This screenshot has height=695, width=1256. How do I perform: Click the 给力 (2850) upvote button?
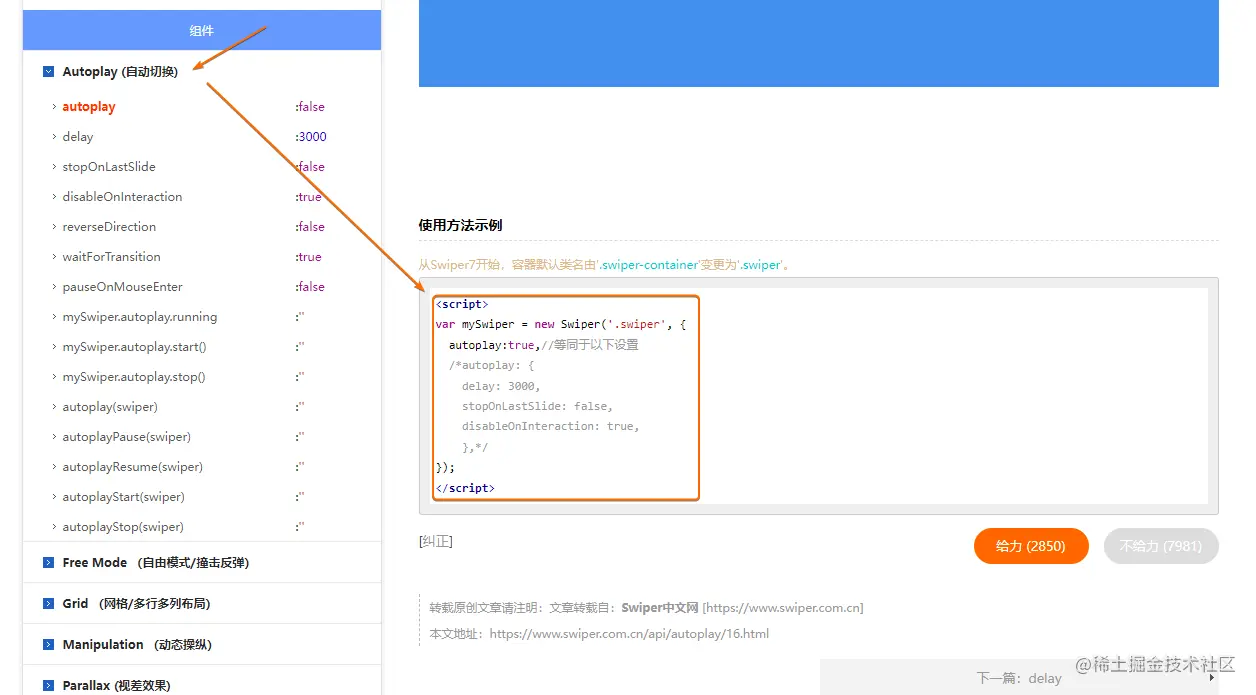(x=1031, y=546)
